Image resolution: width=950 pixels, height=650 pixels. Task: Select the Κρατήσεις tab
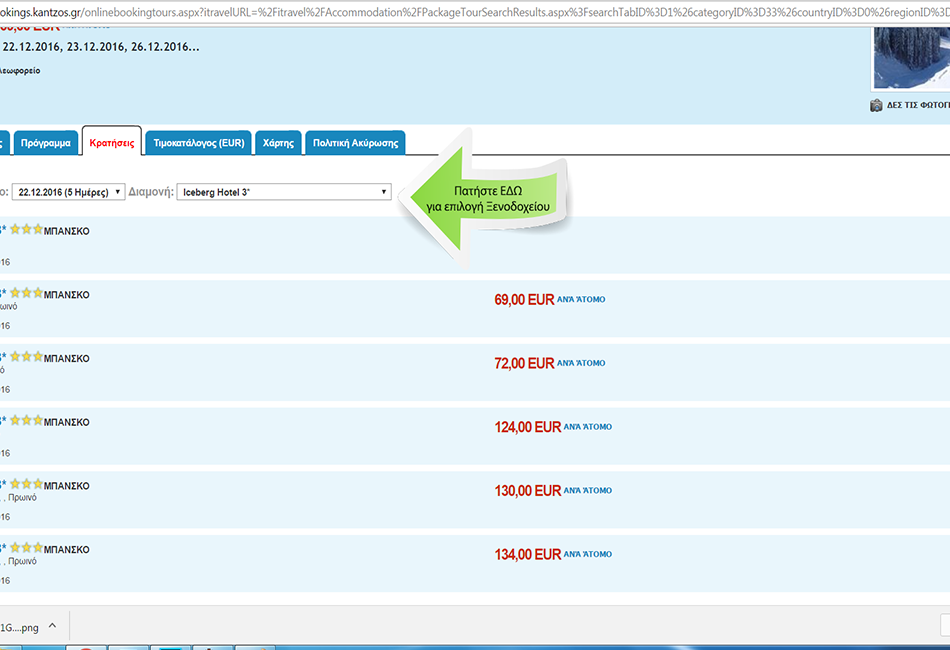112,143
